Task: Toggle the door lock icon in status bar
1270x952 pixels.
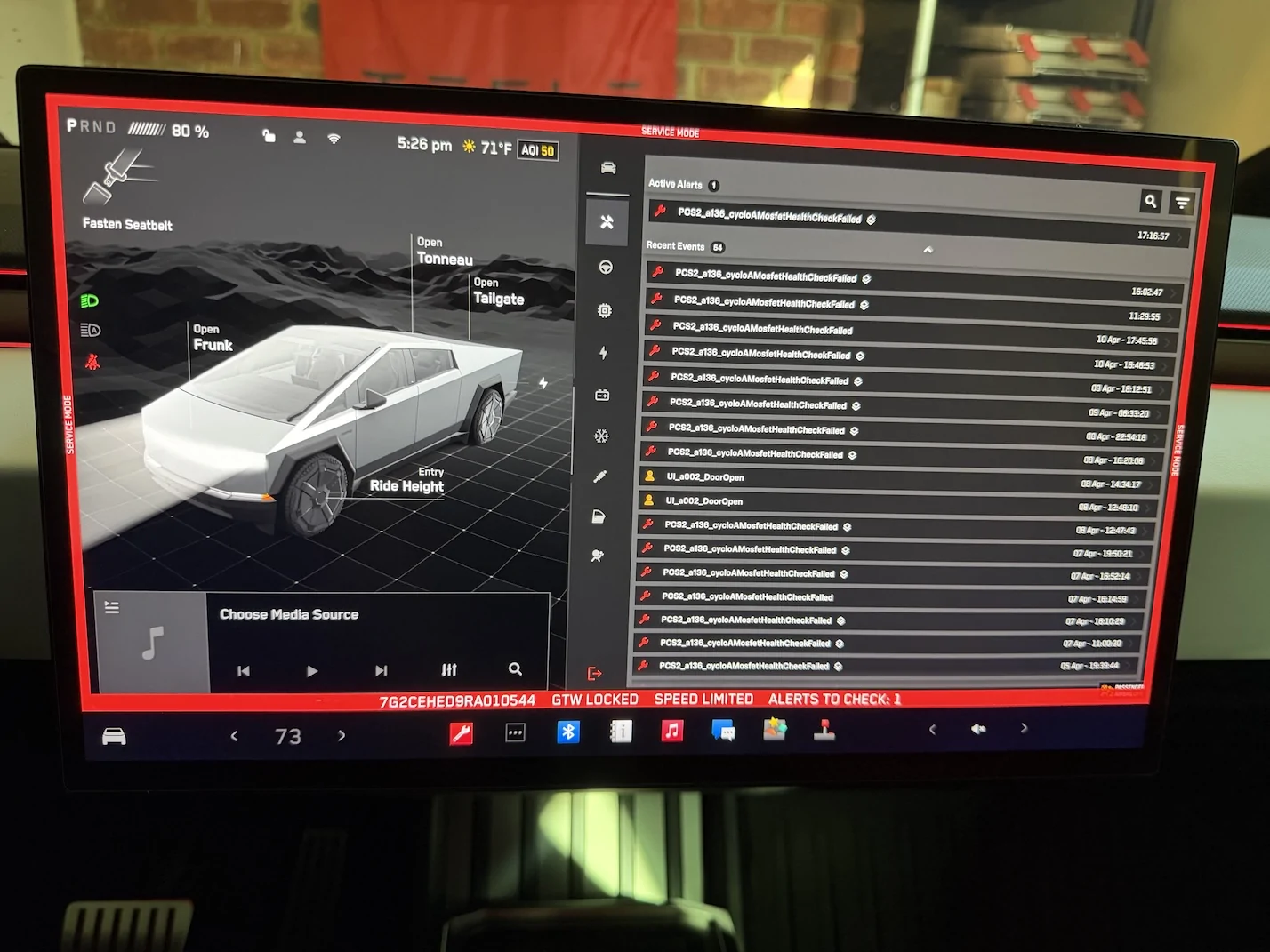Action: [269, 135]
